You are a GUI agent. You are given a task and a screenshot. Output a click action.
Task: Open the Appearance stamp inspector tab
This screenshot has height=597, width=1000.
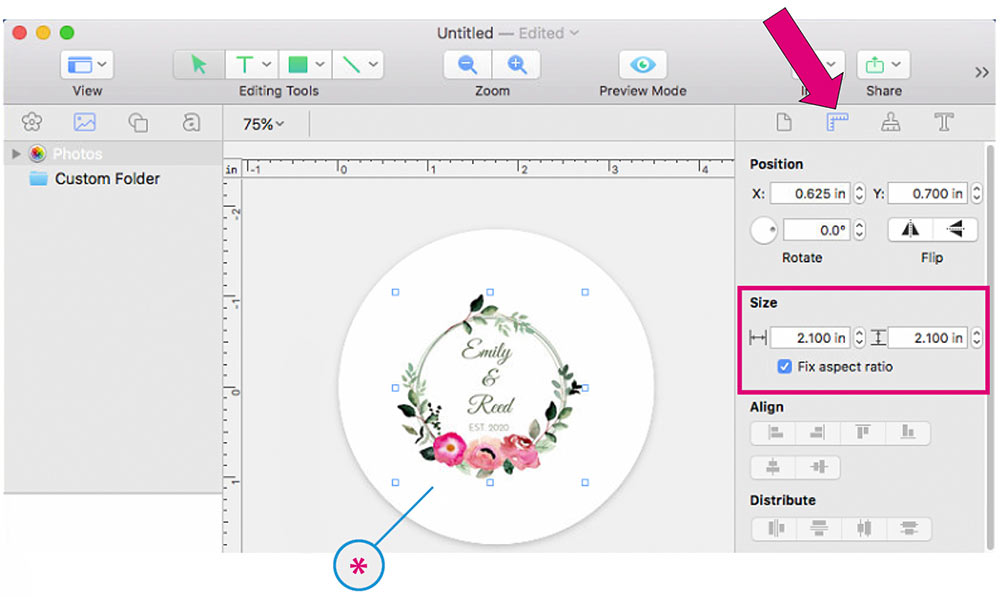point(890,122)
